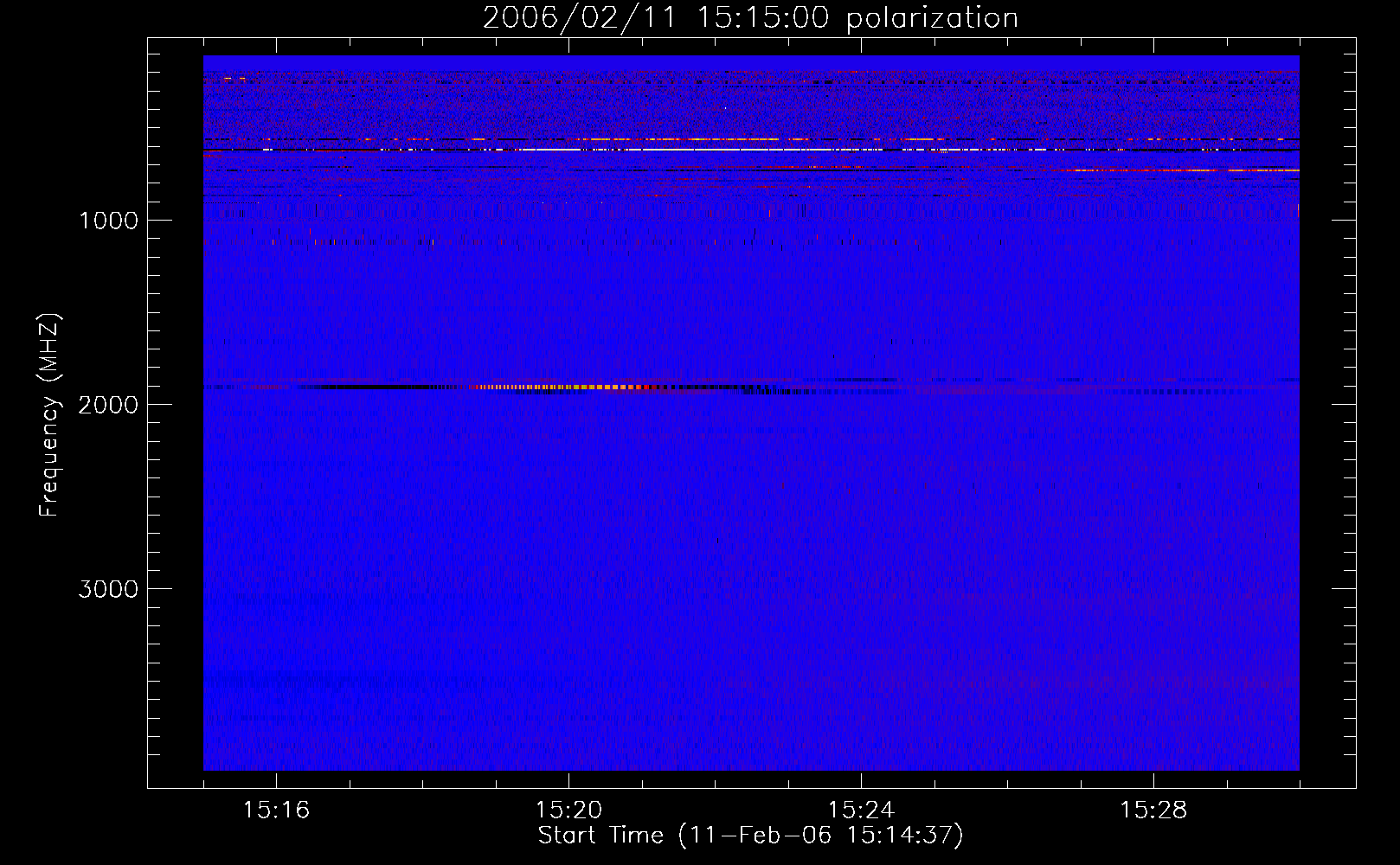Click the 15:24 time axis label
This screenshot has height=865, width=1400.
click(x=861, y=811)
